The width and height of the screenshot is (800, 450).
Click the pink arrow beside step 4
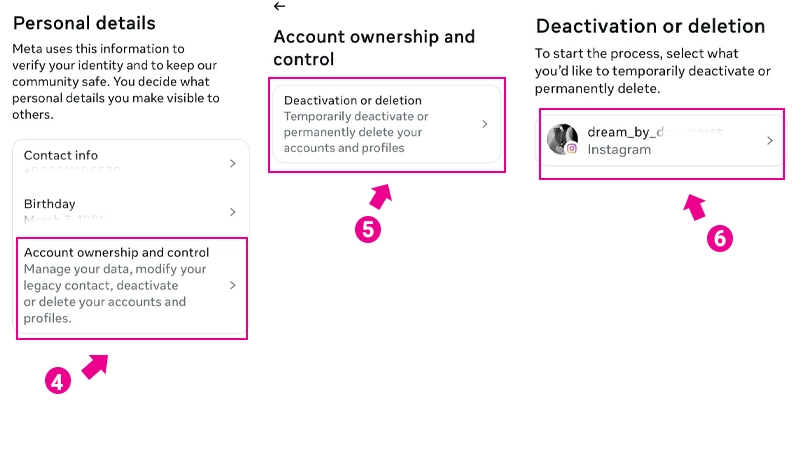coord(94,365)
